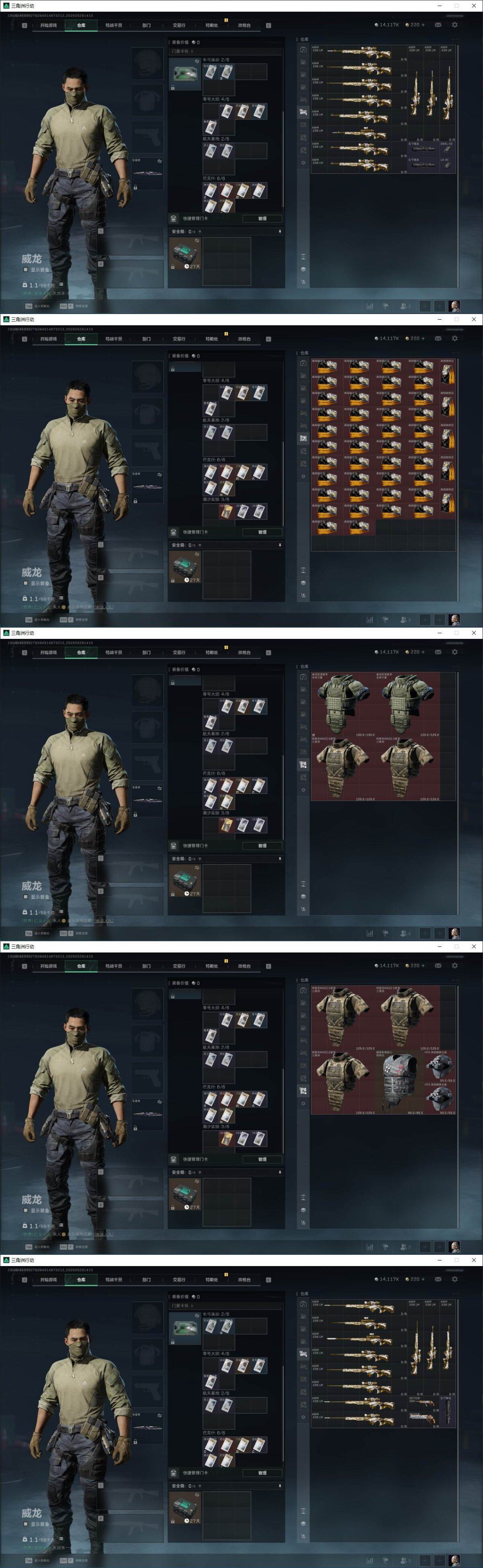Viewport: 483px width, 1568px height.
Task: Helmets window: switch to 仓库 tab
Action: pos(81,966)
